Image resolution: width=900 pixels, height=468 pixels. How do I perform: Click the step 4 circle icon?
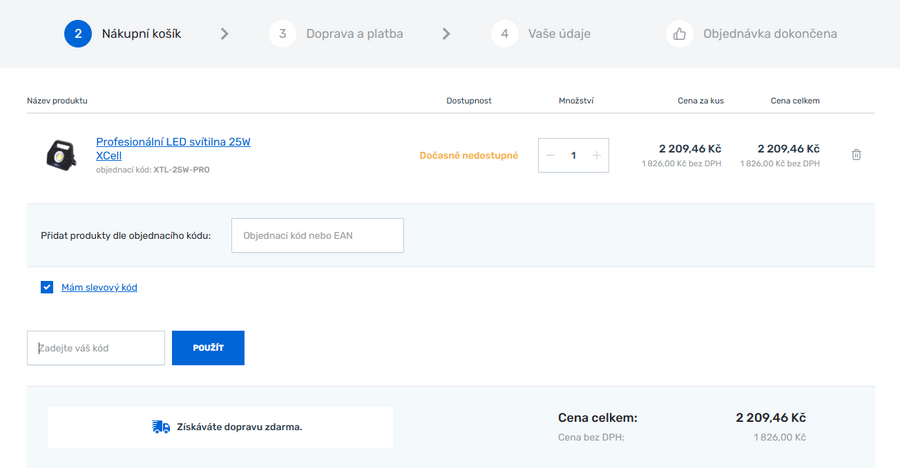point(505,34)
